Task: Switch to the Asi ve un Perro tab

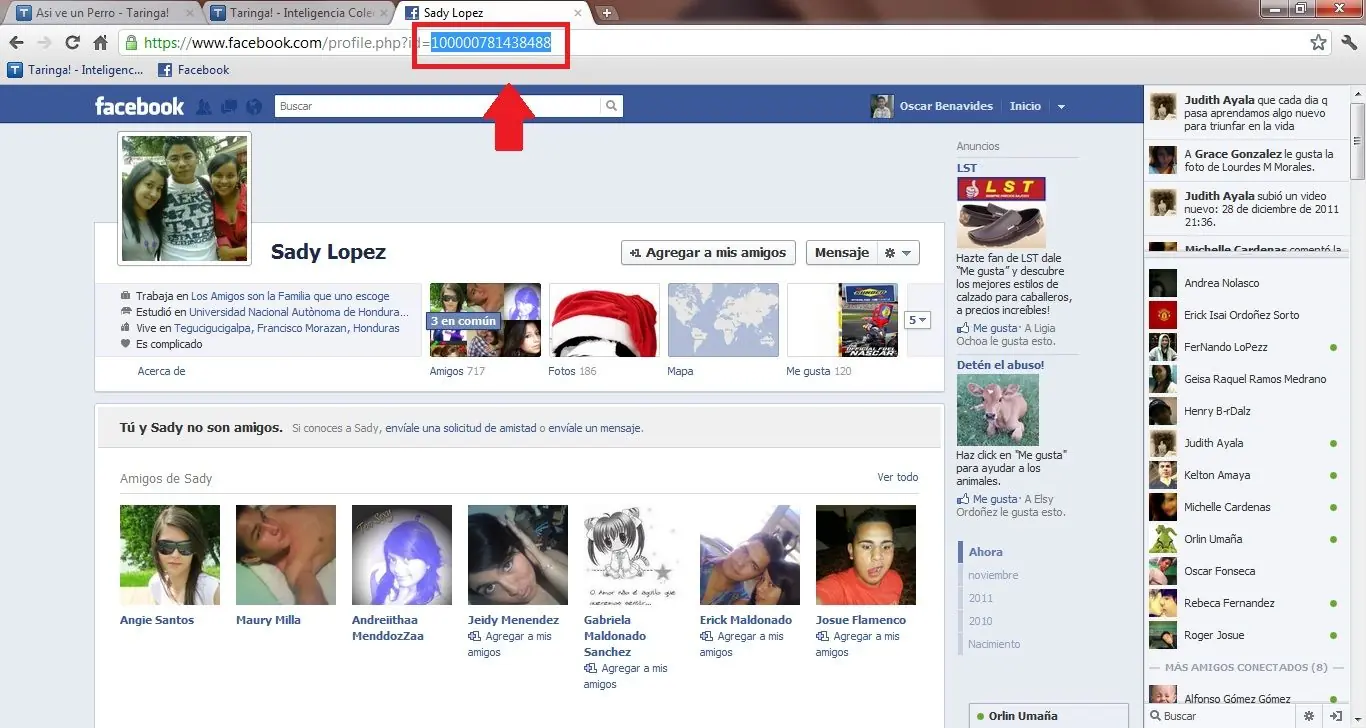Action: click(102, 13)
